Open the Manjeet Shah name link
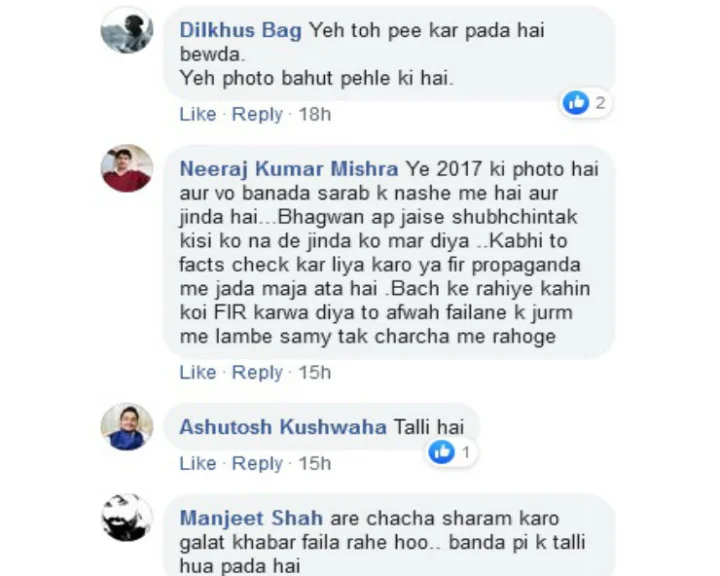This screenshot has height=576, width=720. 251,518
